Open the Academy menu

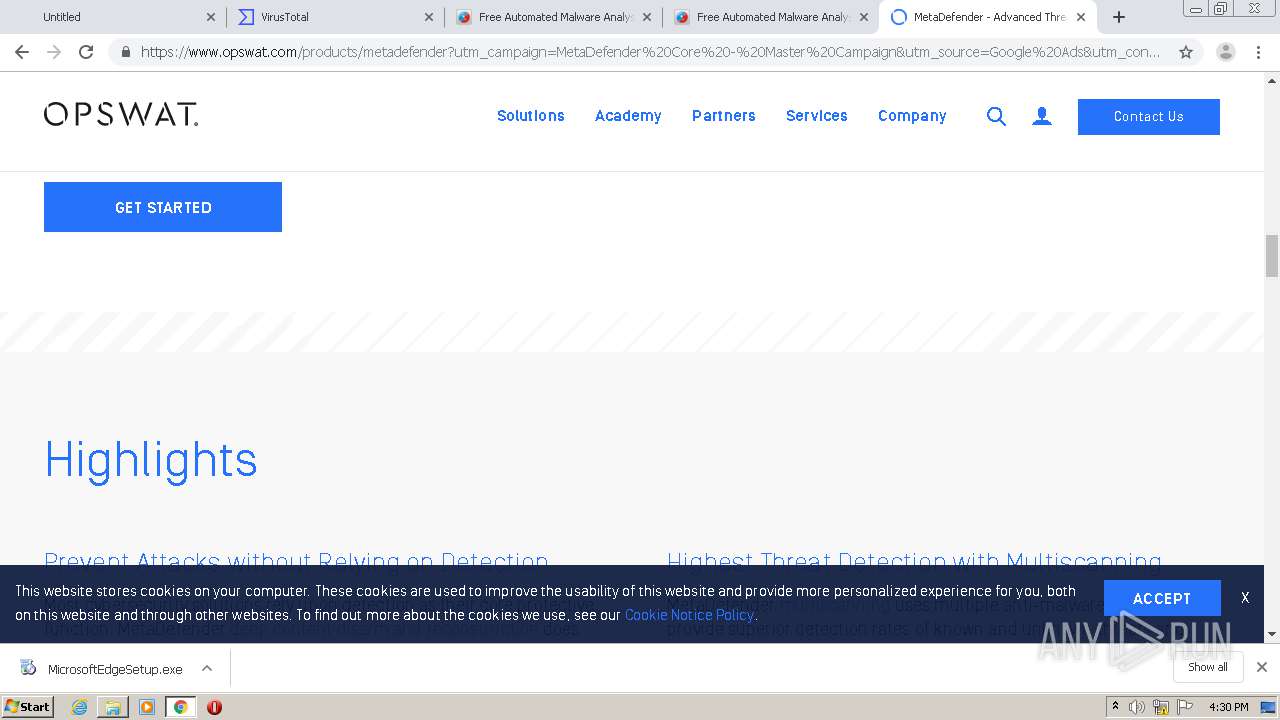(x=628, y=116)
